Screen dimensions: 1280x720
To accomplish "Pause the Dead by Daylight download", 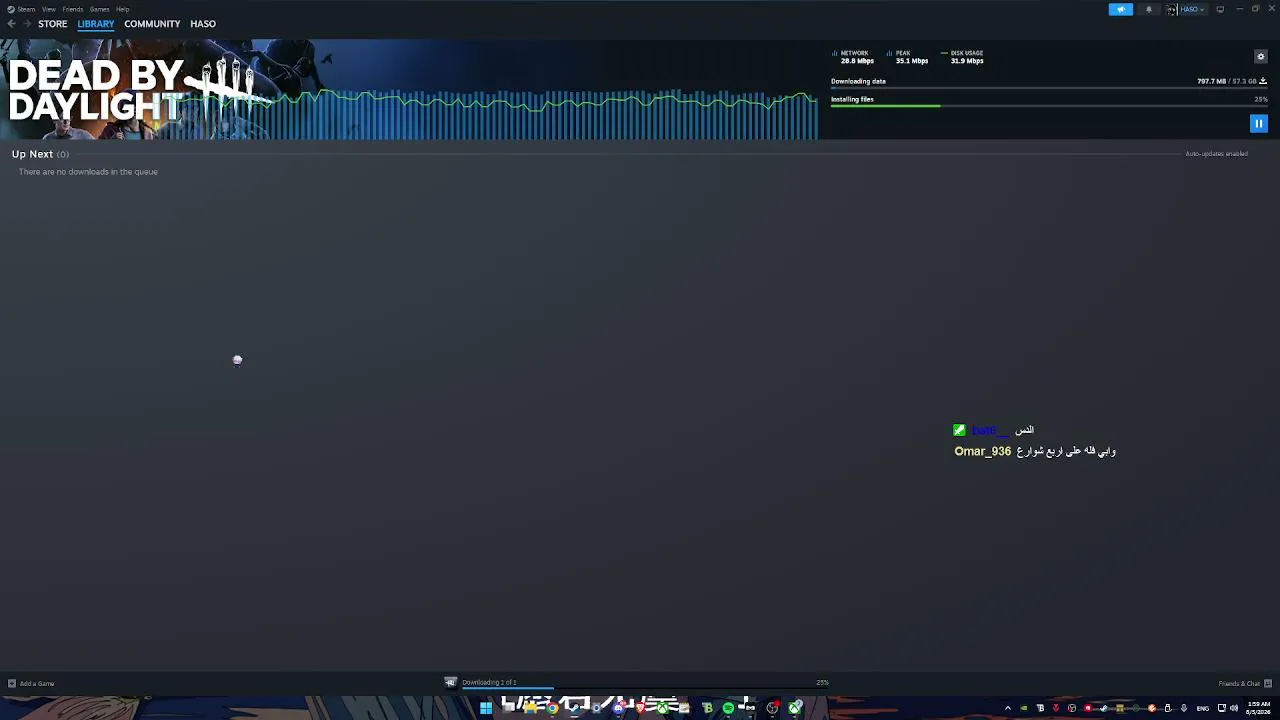I will point(1259,123).
